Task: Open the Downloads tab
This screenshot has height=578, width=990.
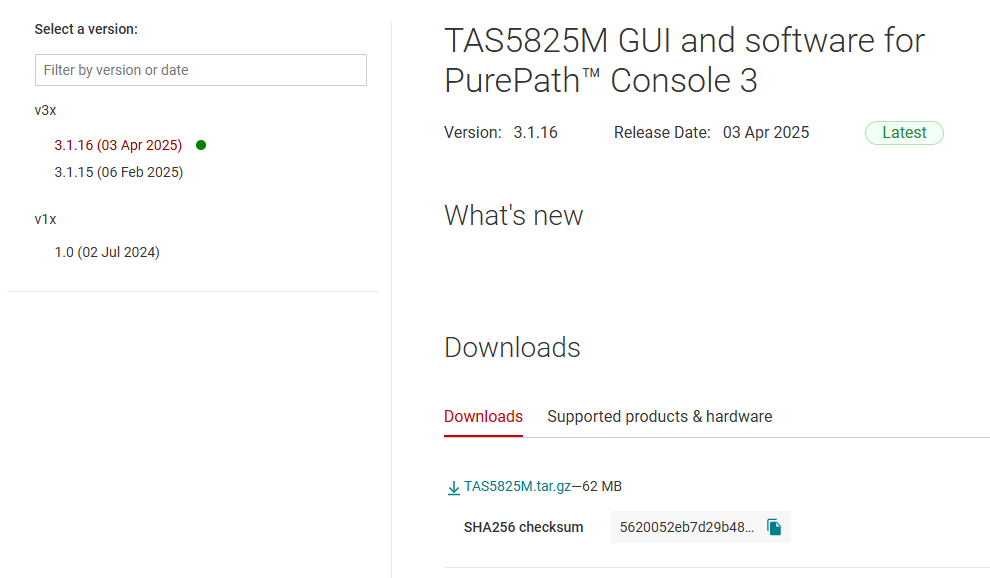Action: tap(483, 416)
